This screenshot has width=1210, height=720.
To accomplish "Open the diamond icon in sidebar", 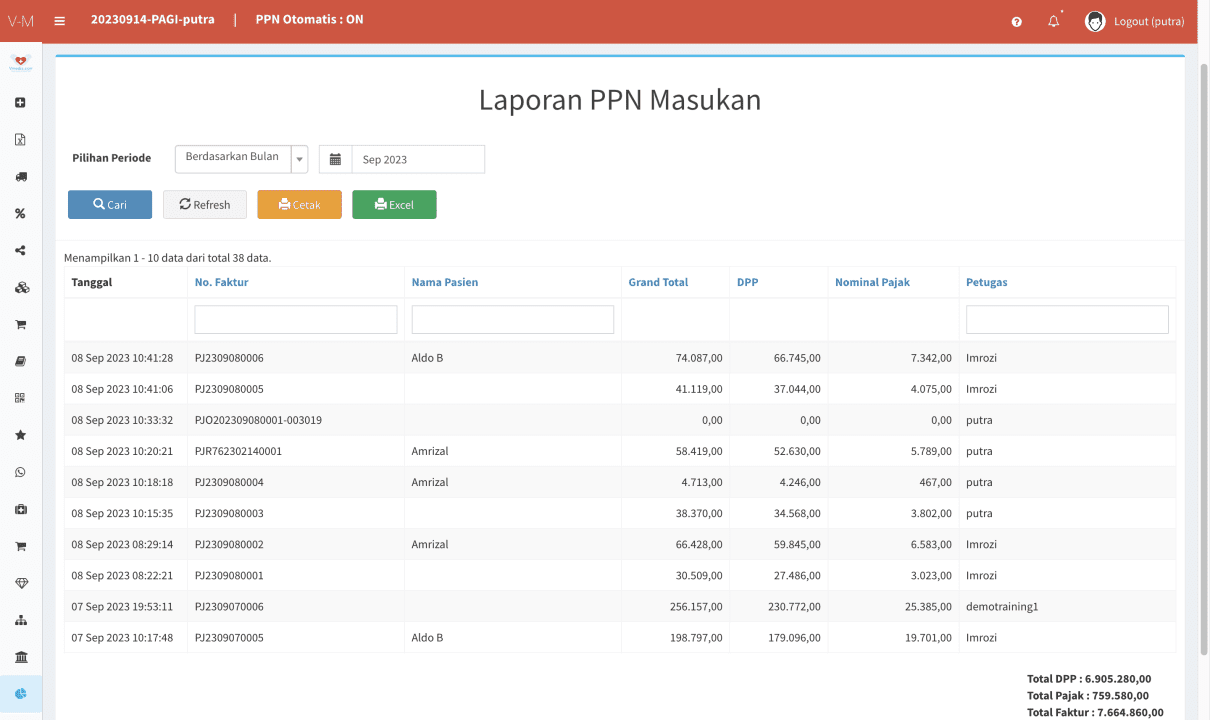I will click(x=21, y=583).
